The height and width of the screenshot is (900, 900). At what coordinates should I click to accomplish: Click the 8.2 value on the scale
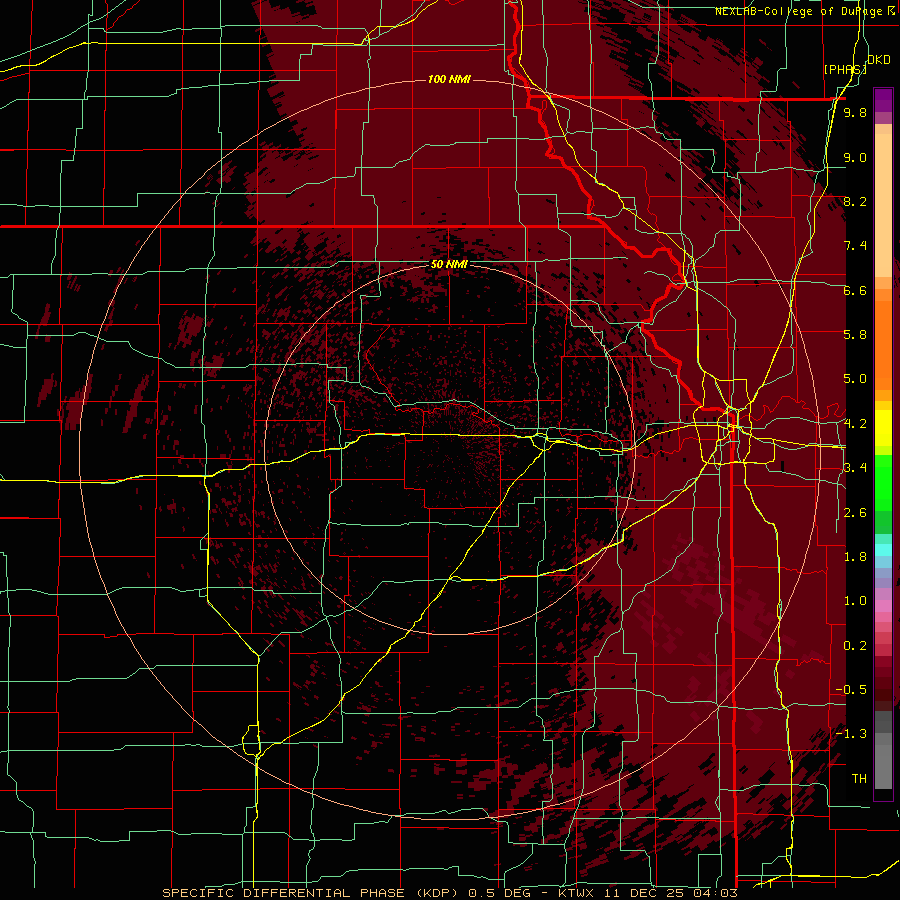pyautogui.click(x=855, y=201)
